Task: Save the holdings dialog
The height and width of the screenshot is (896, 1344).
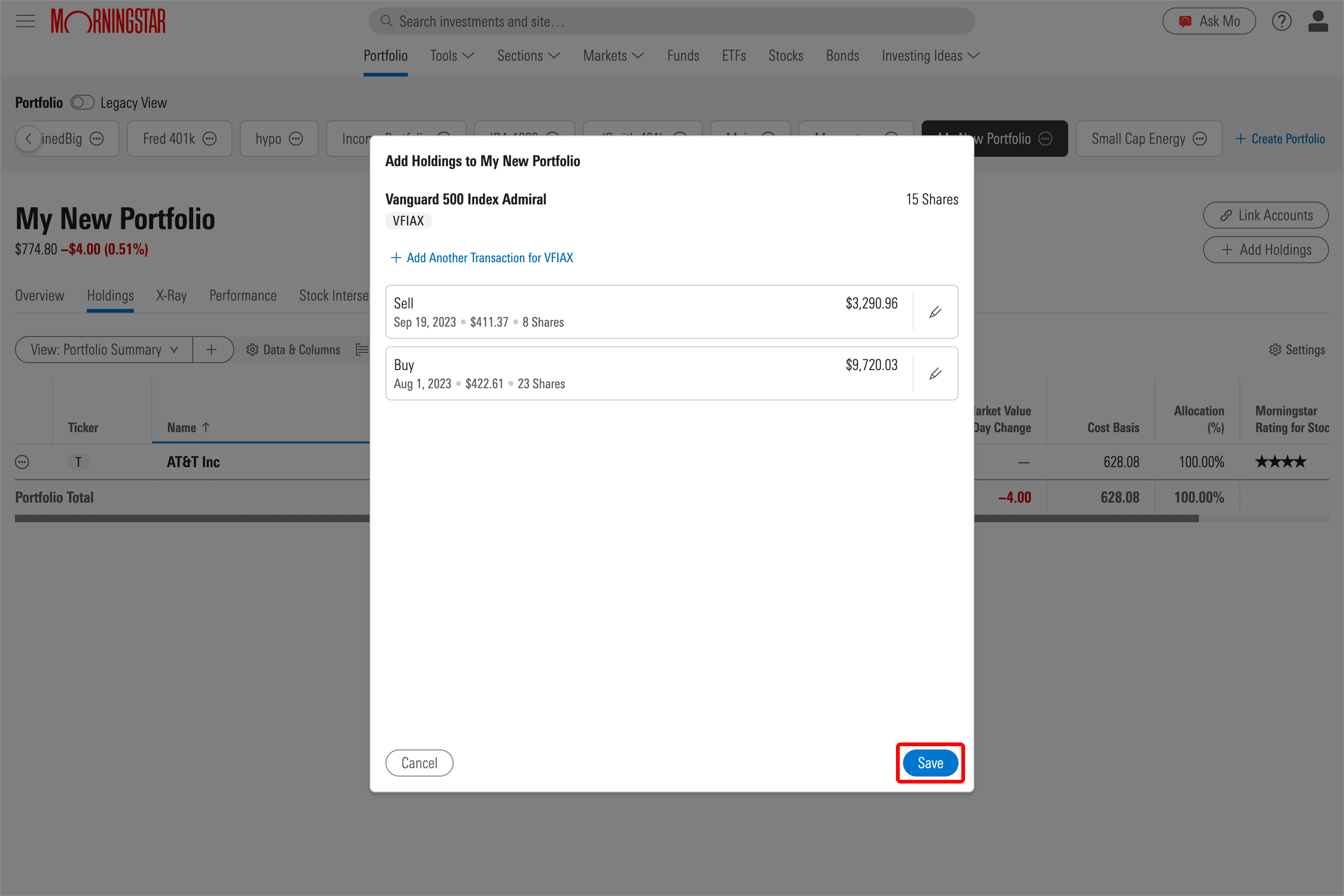Action: 930,763
